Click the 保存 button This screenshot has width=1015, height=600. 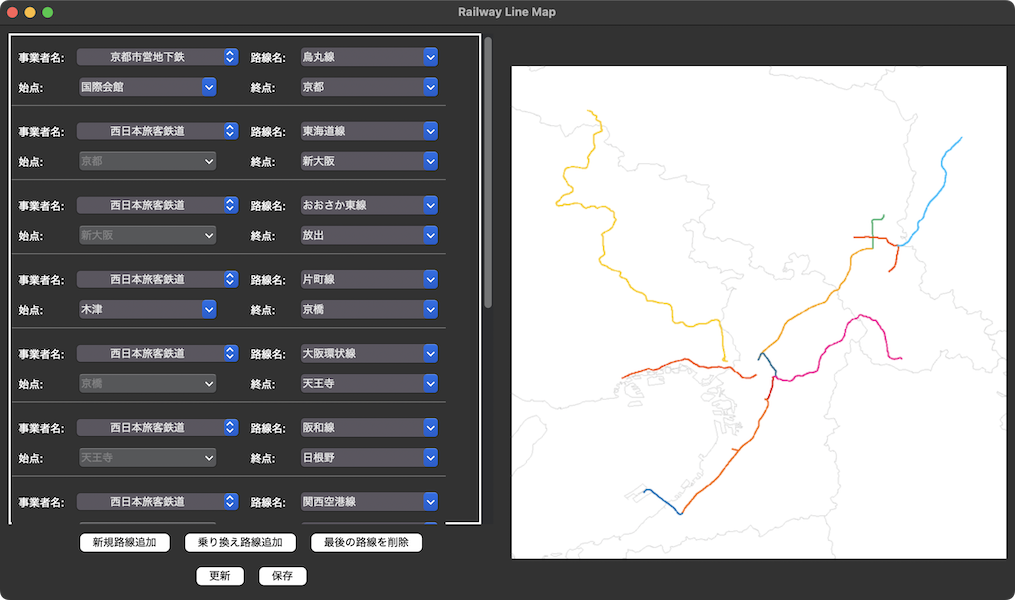(x=282, y=576)
